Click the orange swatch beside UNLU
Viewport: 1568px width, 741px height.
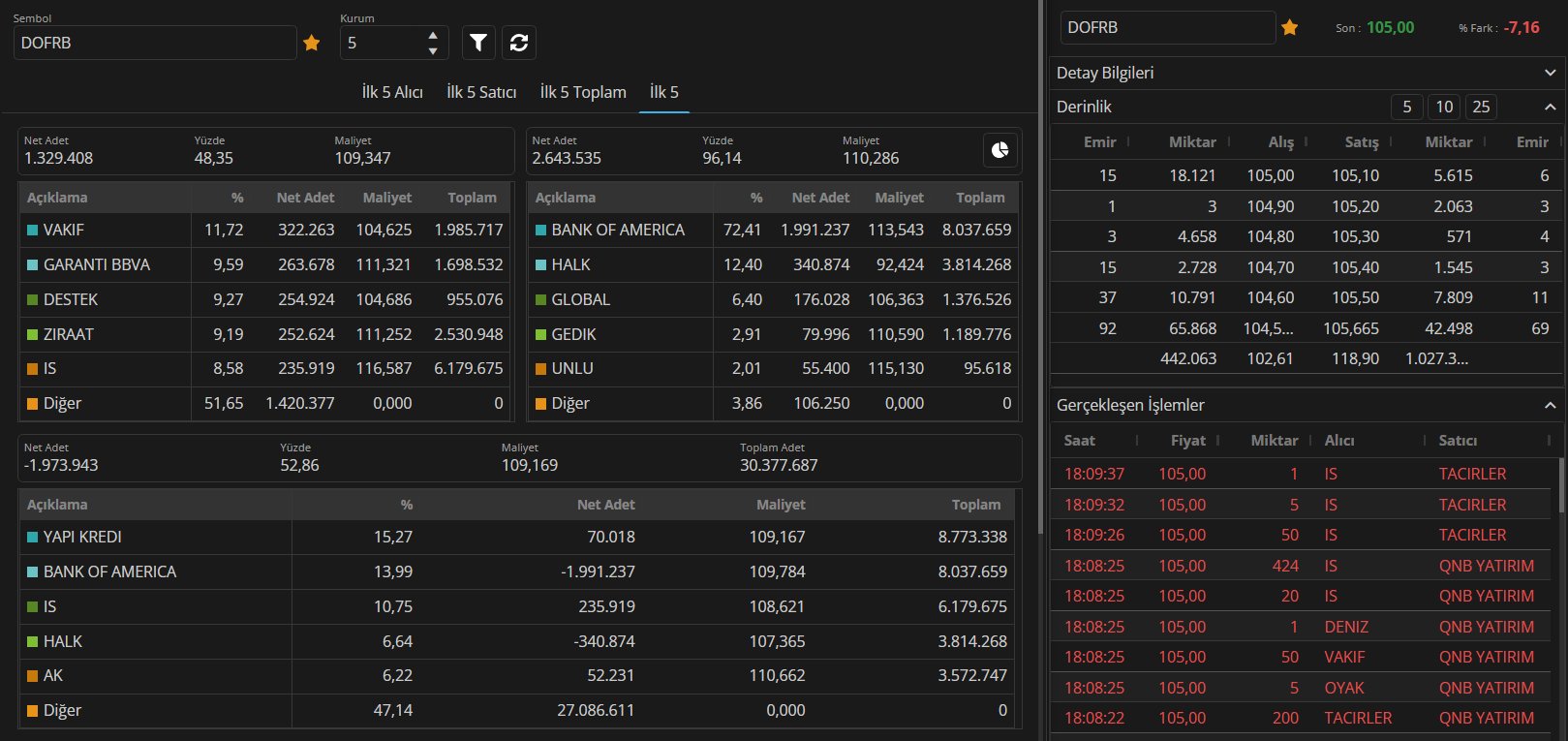point(541,369)
